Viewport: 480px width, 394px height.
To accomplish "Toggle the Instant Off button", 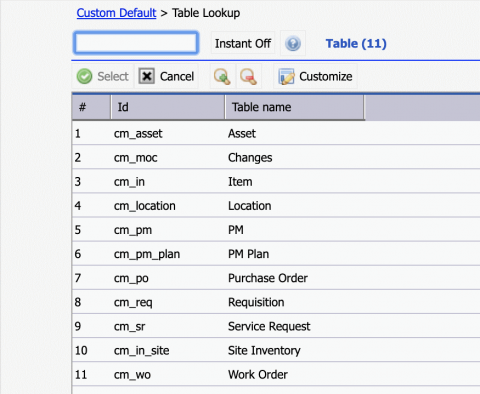I will pyautogui.click(x=243, y=43).
